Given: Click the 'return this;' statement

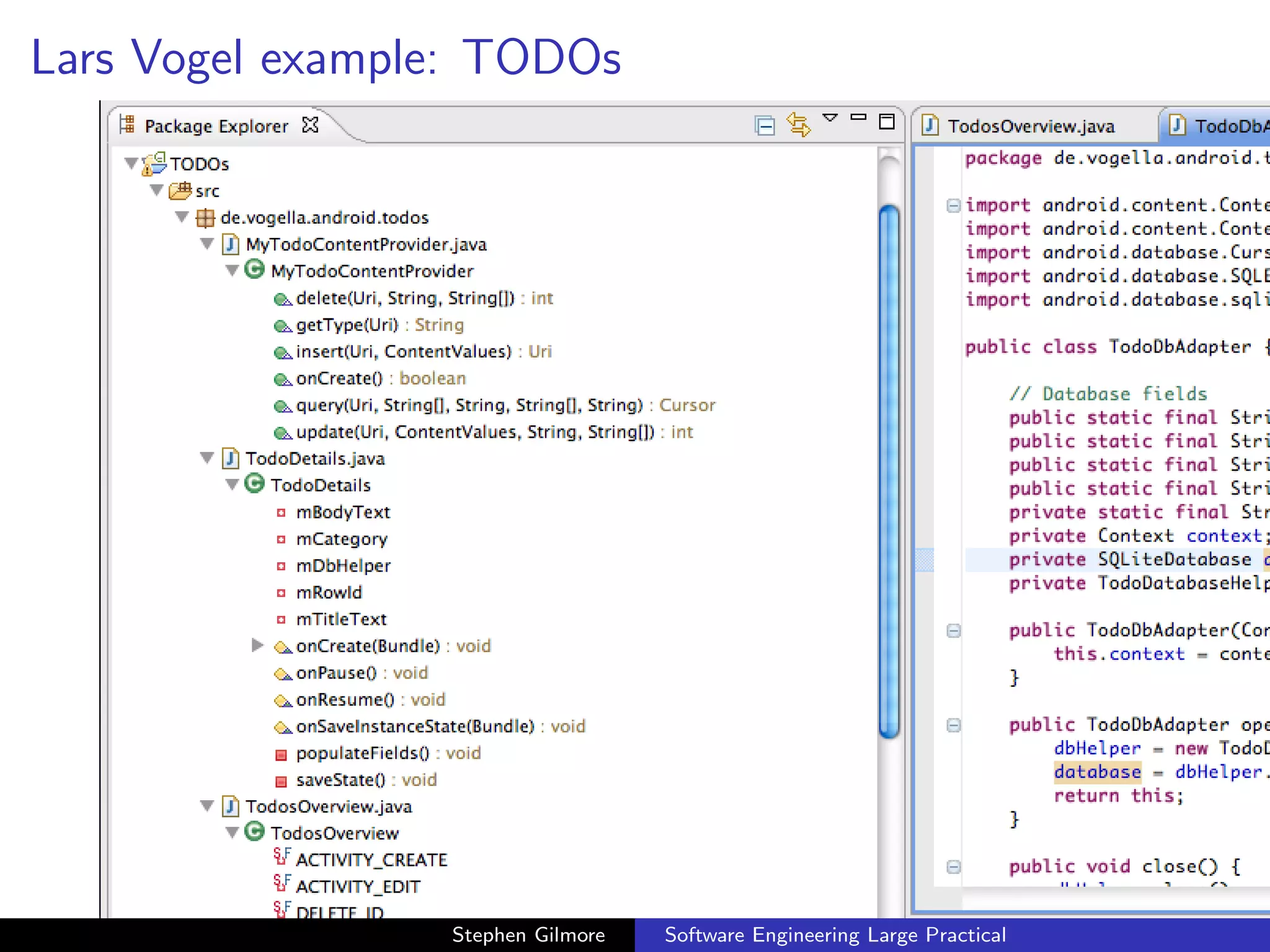Looking at the screenshot, I should click(x=1119, y=795).
